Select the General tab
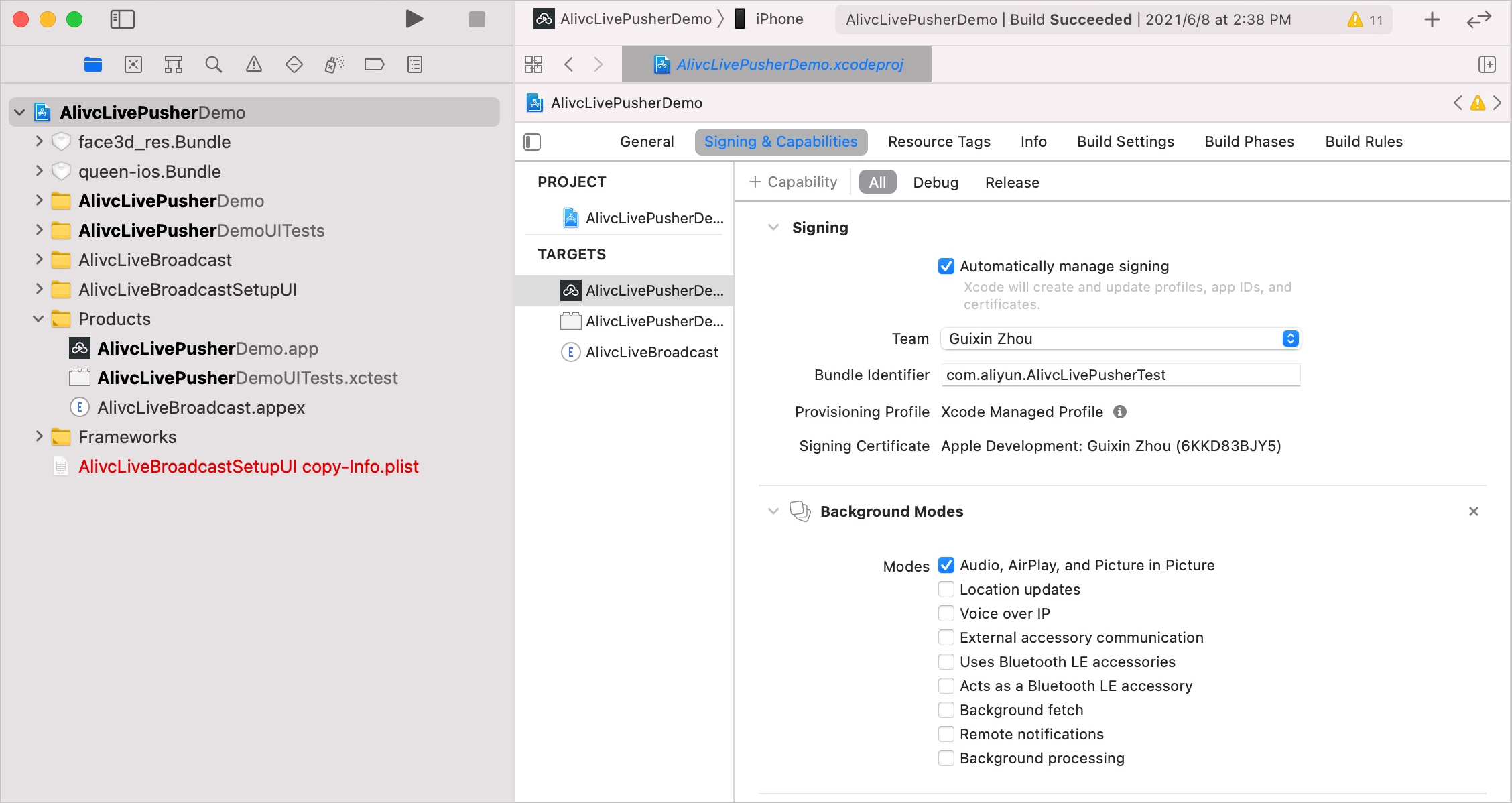1512x803 pixels. point(646,142)
